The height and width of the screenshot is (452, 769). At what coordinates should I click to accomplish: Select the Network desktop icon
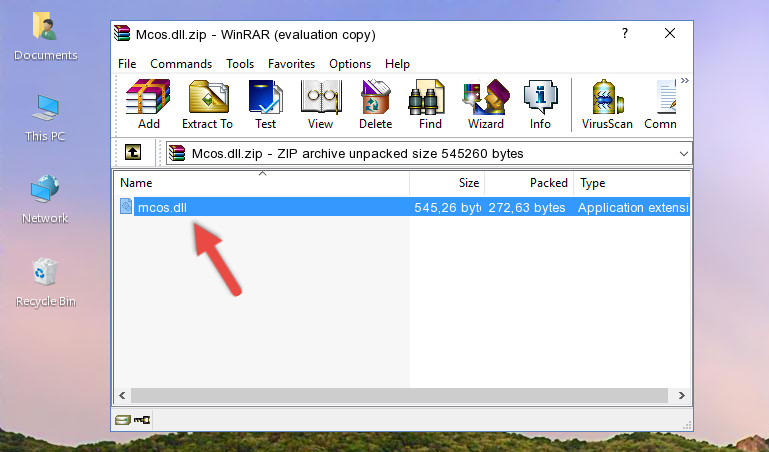tap(45, 199)
